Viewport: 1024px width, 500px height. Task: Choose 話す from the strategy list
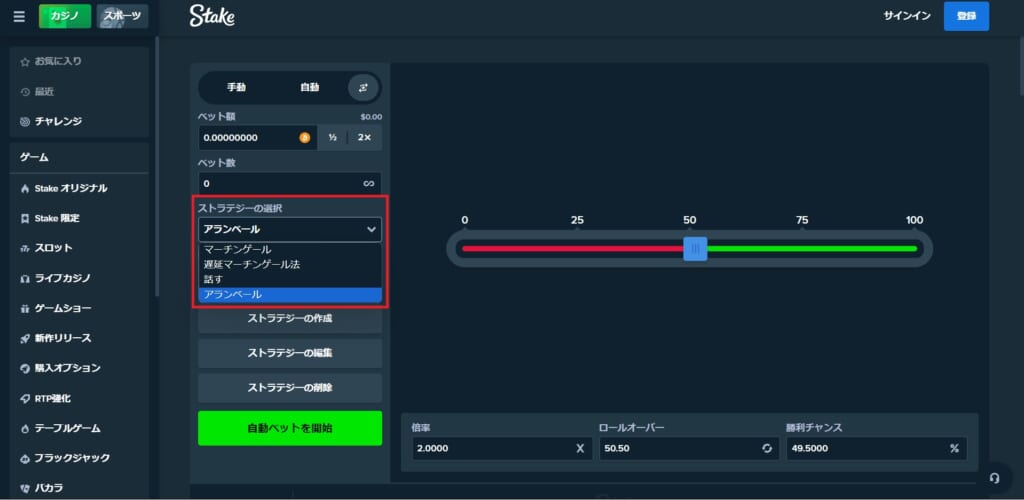click(x=289, y=279)
